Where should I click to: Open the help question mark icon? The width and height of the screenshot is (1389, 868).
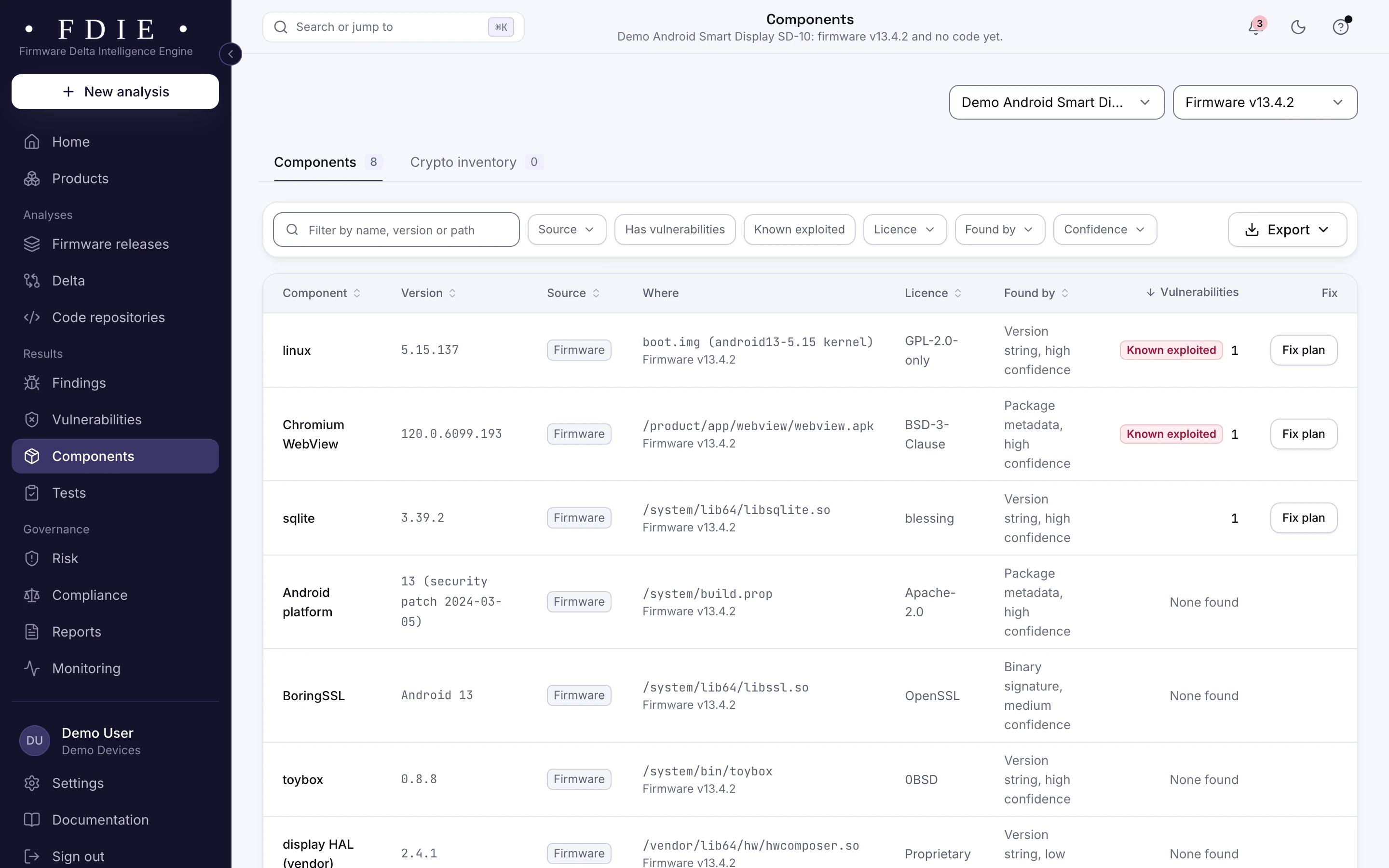1340,27
